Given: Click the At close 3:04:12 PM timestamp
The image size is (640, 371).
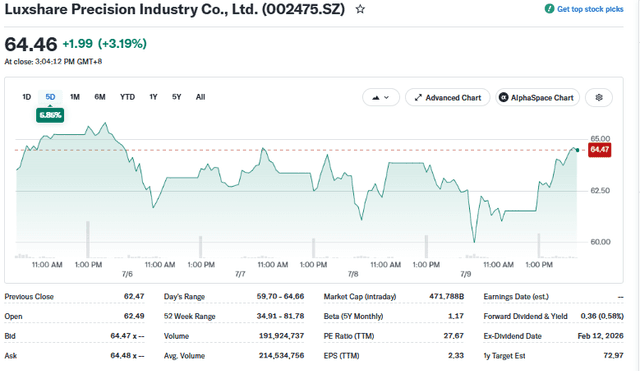Looking at the screenshot, I should [53, 62].
